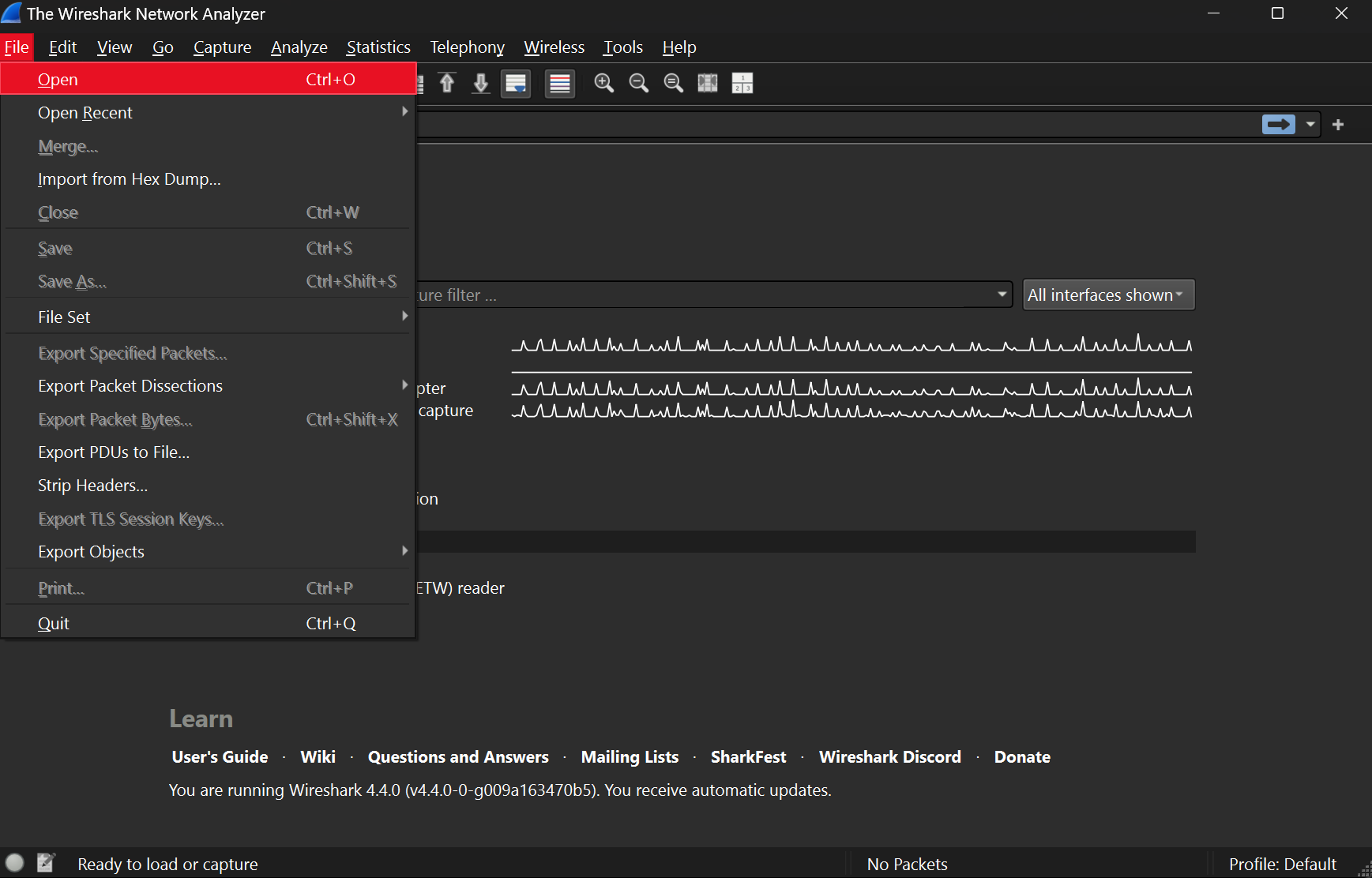The width and height of the screenshot is (1372, 878).
Task: Zoom in on packet text
Action: [604, 83]
